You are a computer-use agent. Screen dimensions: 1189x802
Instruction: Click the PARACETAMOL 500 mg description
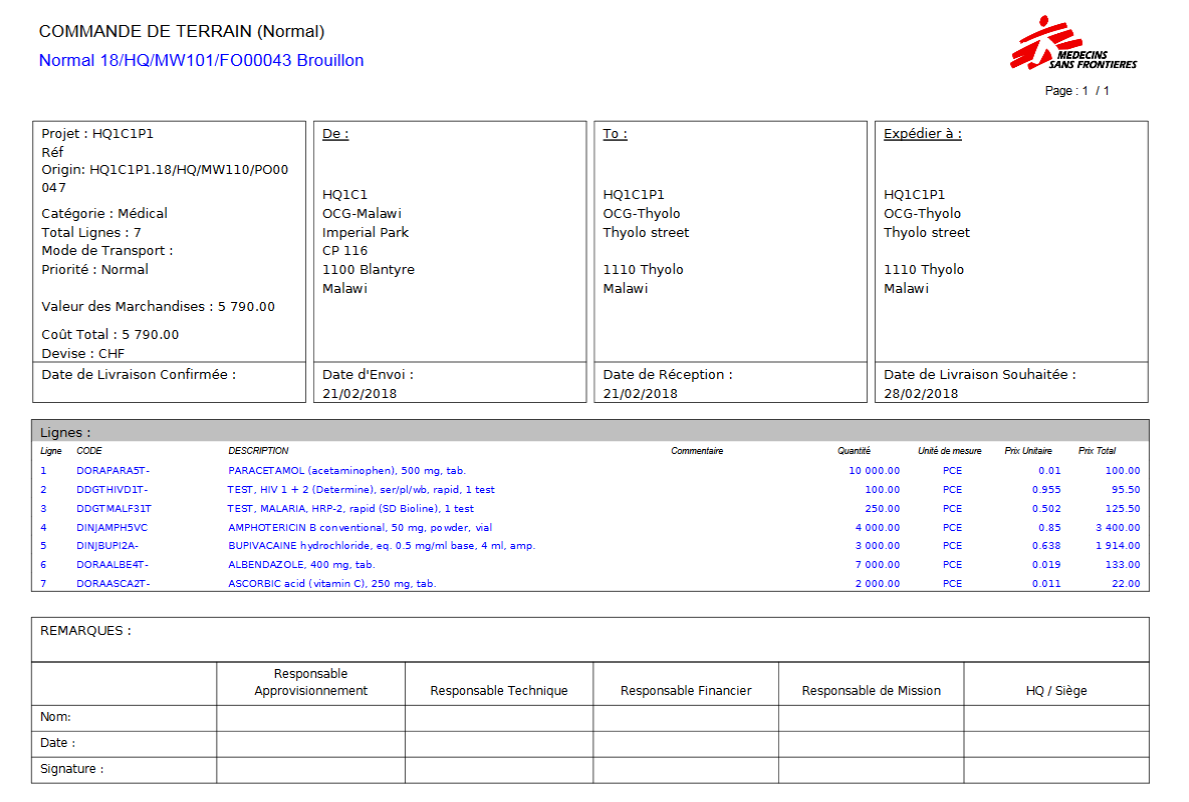(347, 470)
